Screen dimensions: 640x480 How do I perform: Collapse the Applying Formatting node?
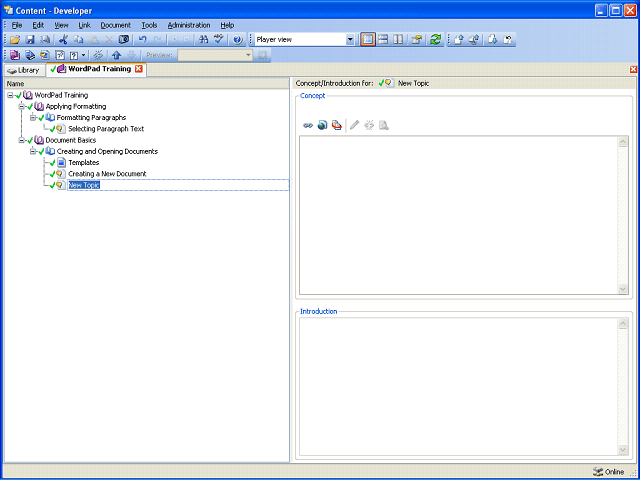pos(22,107)
